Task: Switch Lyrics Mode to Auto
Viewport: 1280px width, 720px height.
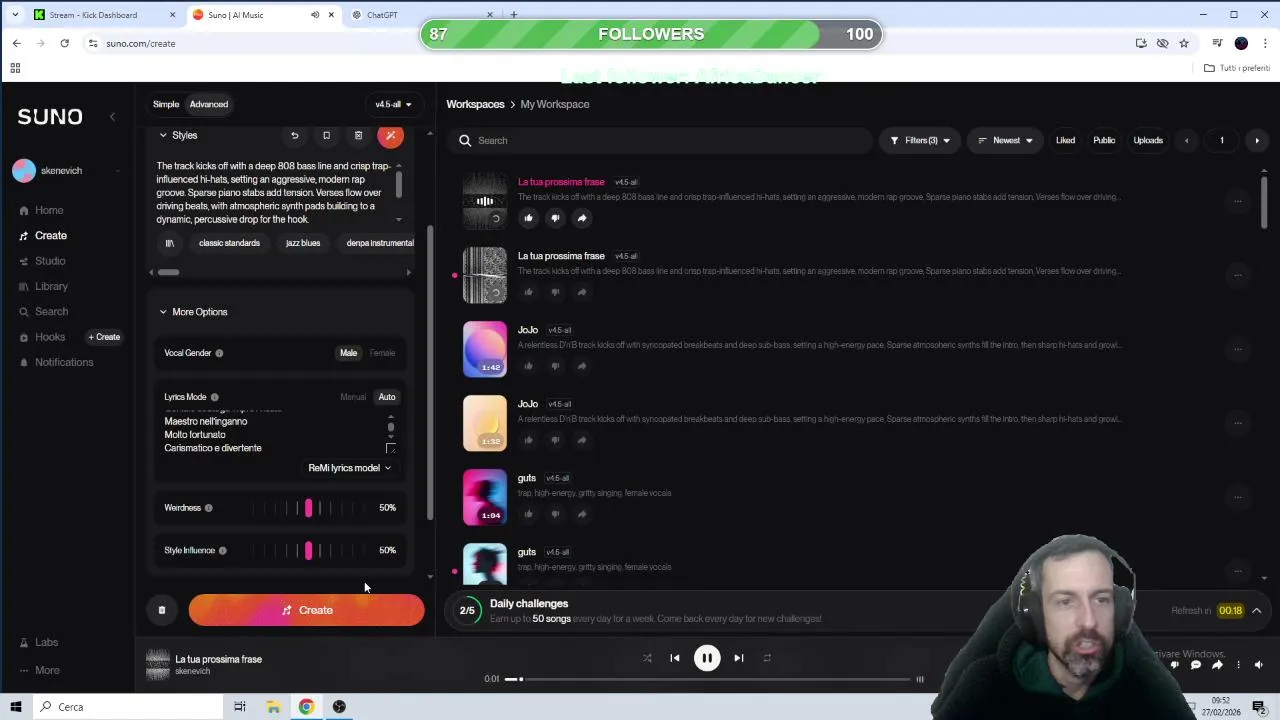Action: pos(387,397)
